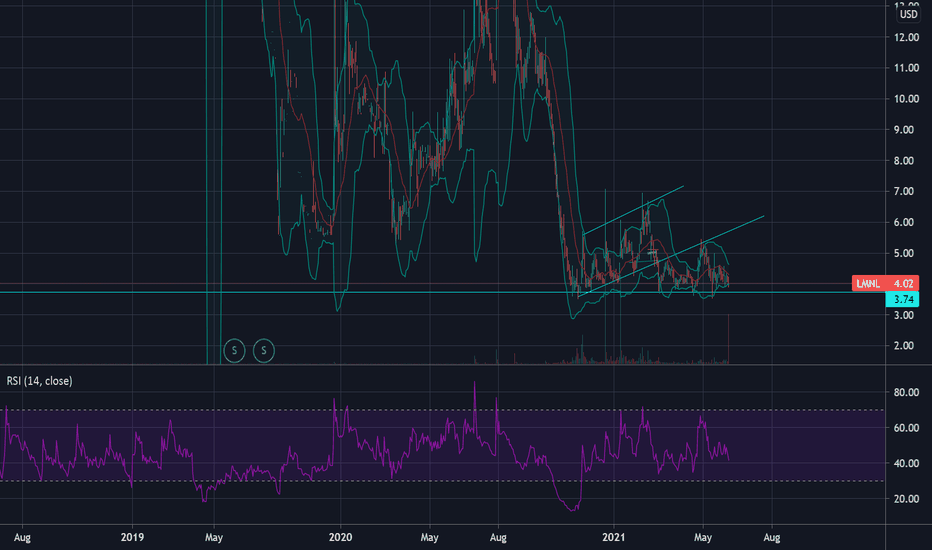Click the first S split marker
The width and height of the screenshot is (932, 550).
(234, 351)
